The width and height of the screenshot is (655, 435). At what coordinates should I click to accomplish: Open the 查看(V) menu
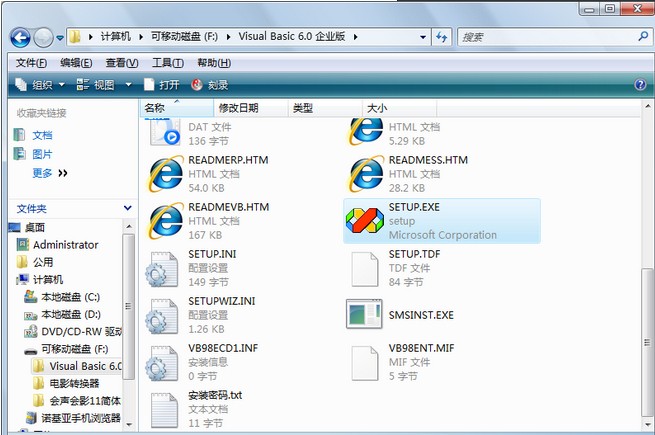(x=122, y=63)
